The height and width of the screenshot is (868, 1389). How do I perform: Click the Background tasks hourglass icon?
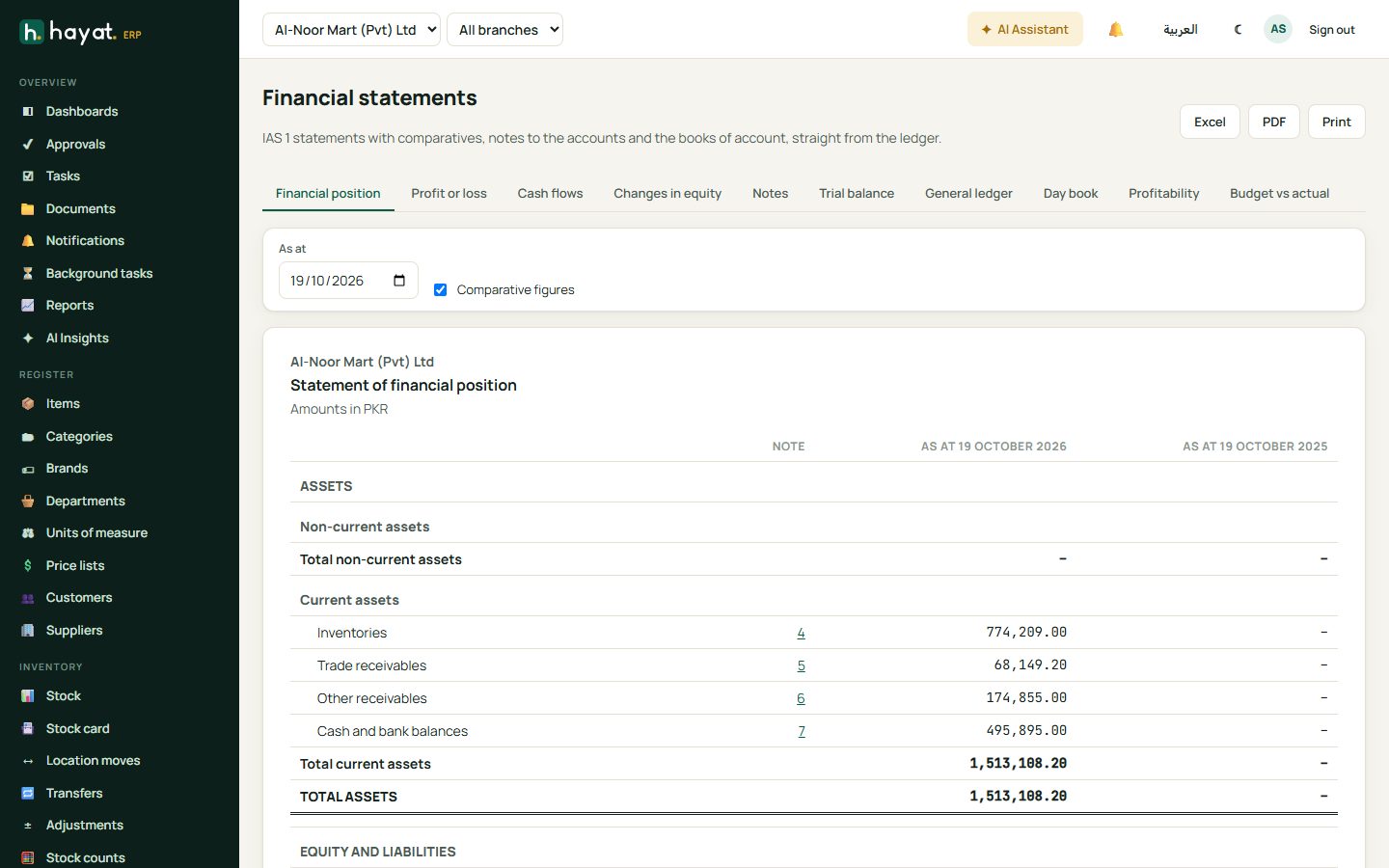(x=28, y=274)
